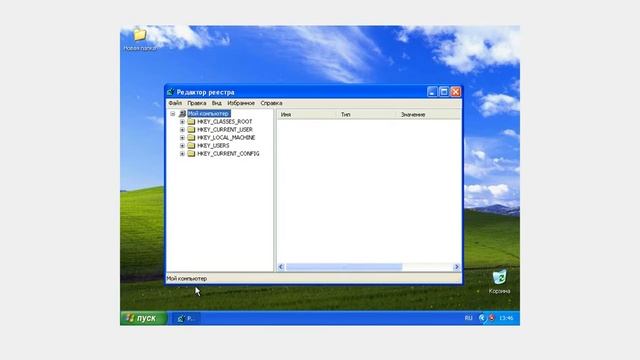Screen dimensions: 640x360
Task: Expand the HKEY_LOCAL_MACHINE branch
Action: click(182, 138)
